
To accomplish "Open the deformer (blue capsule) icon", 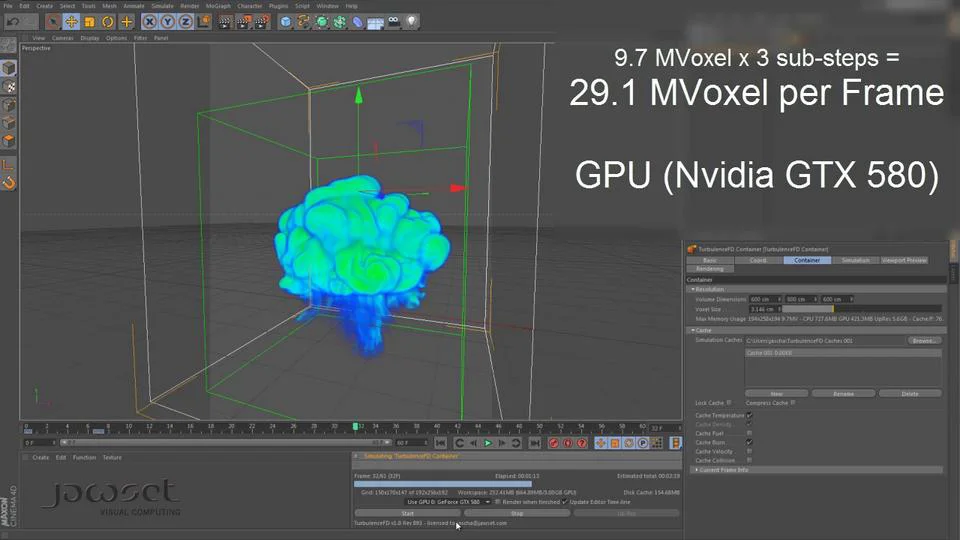I will 358,23.
